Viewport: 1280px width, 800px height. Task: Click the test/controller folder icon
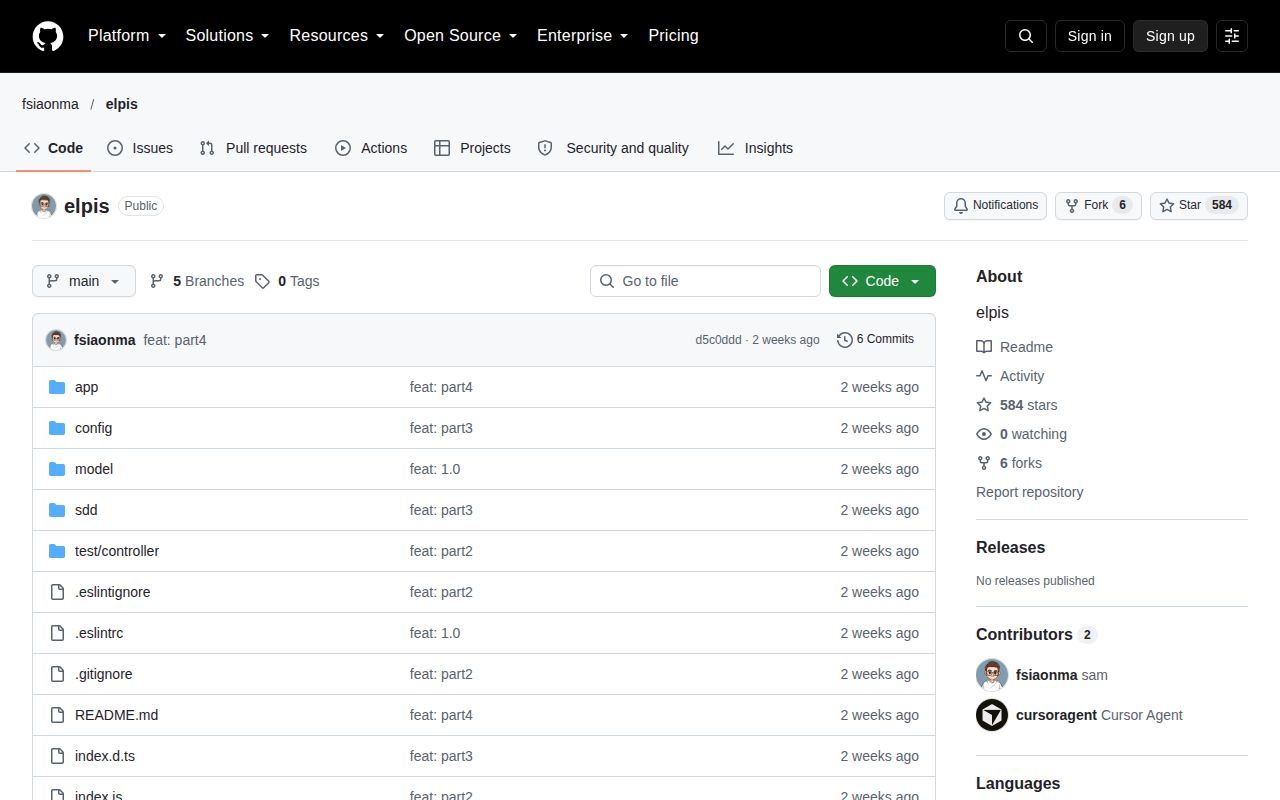(57, 551)
